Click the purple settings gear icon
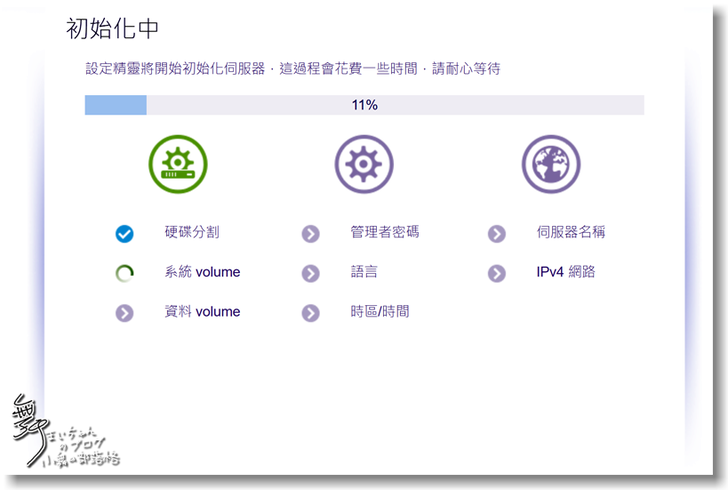The image size is (728, 490). (364, 164)
